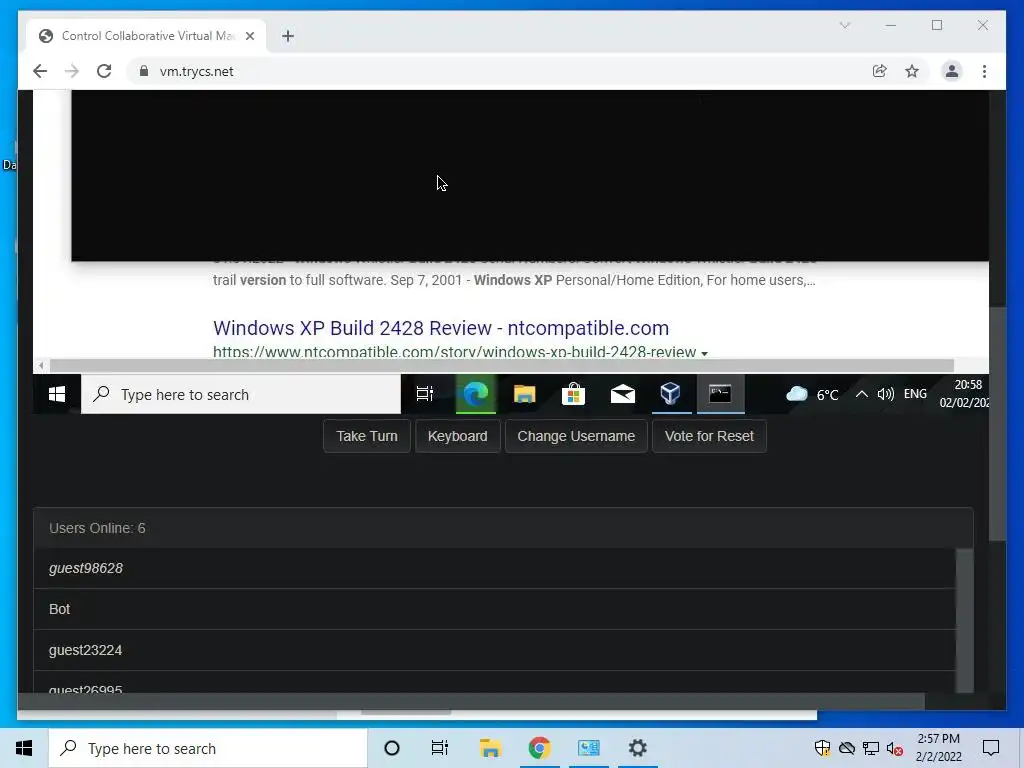Open Microsoft Edge in the VM taskbar
Screen dimensions: 1024x768
(x=476, y=394)
